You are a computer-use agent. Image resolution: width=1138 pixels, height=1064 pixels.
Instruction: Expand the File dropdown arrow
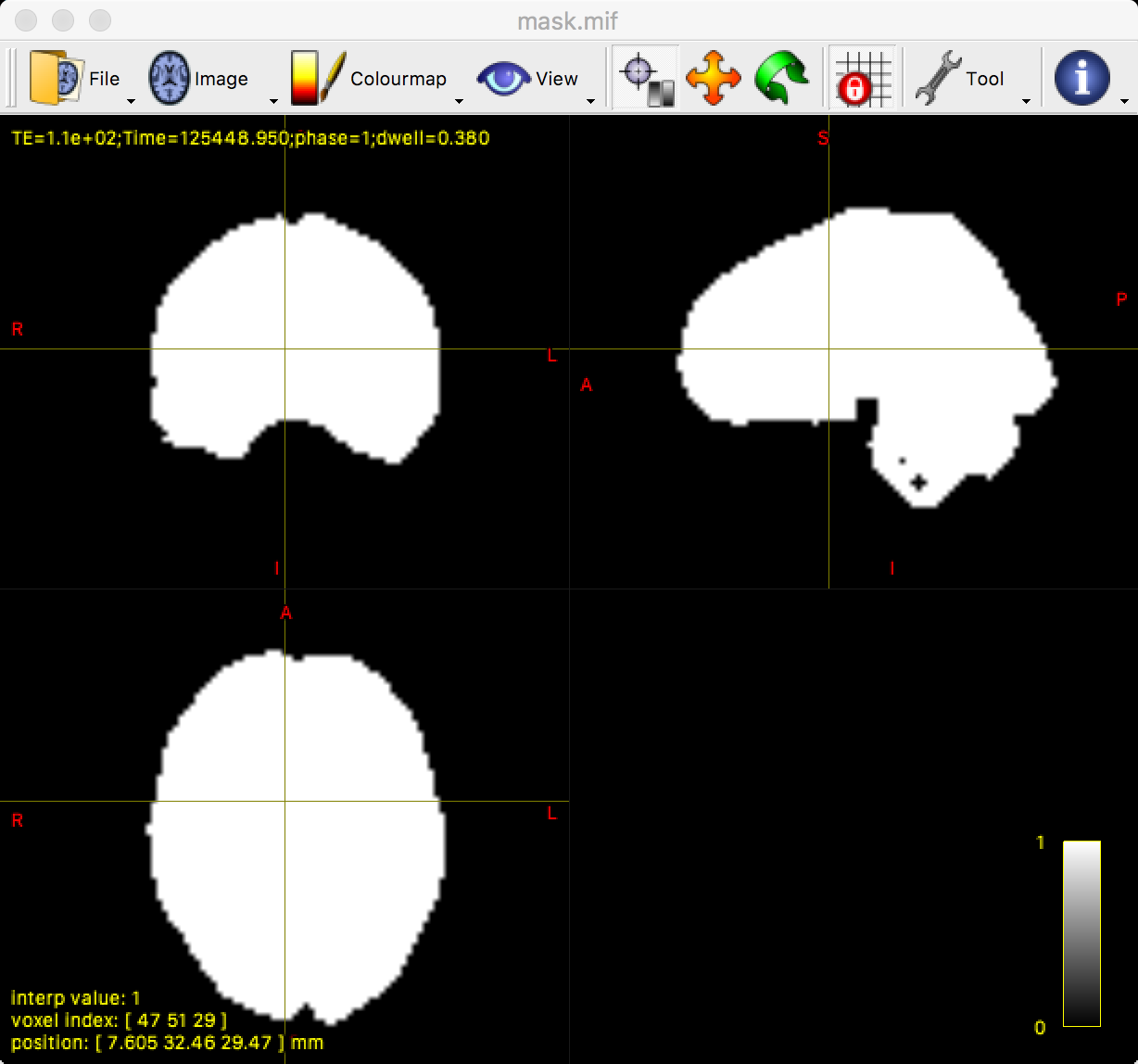point(131,100)
